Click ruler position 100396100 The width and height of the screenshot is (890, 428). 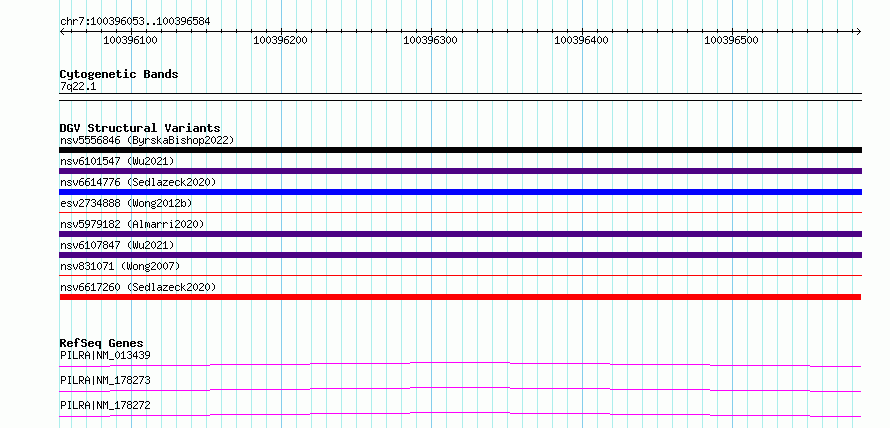coord(131,40)
